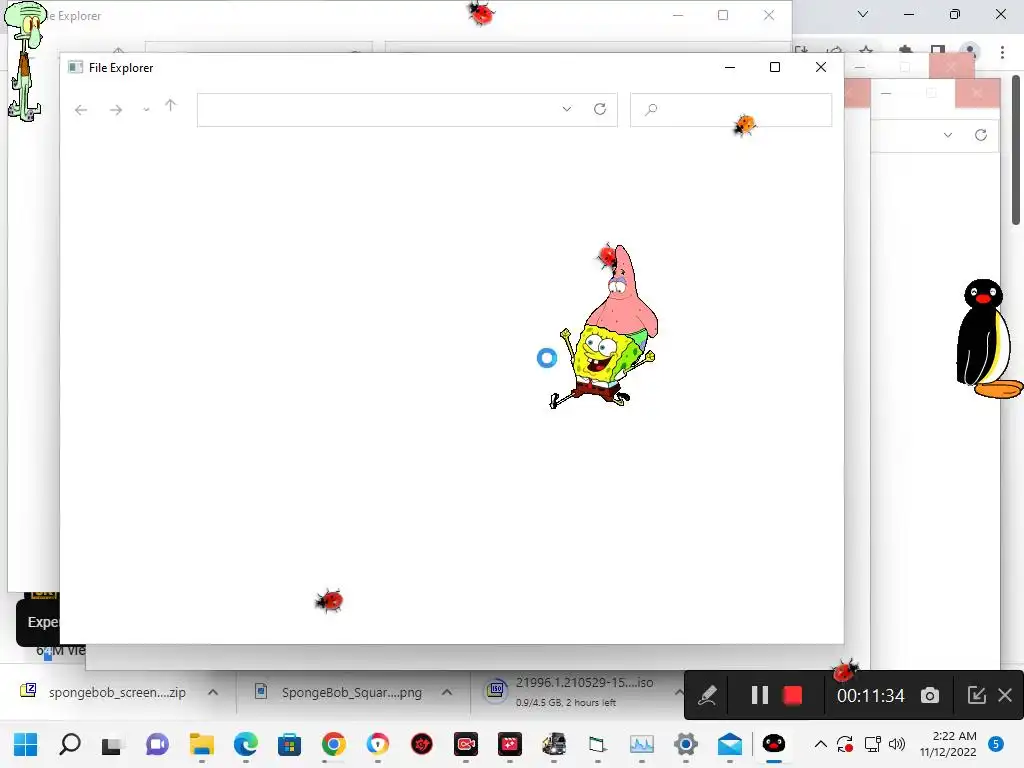Switch to Google Chrome on taskbar

click(x=333, y=744)
